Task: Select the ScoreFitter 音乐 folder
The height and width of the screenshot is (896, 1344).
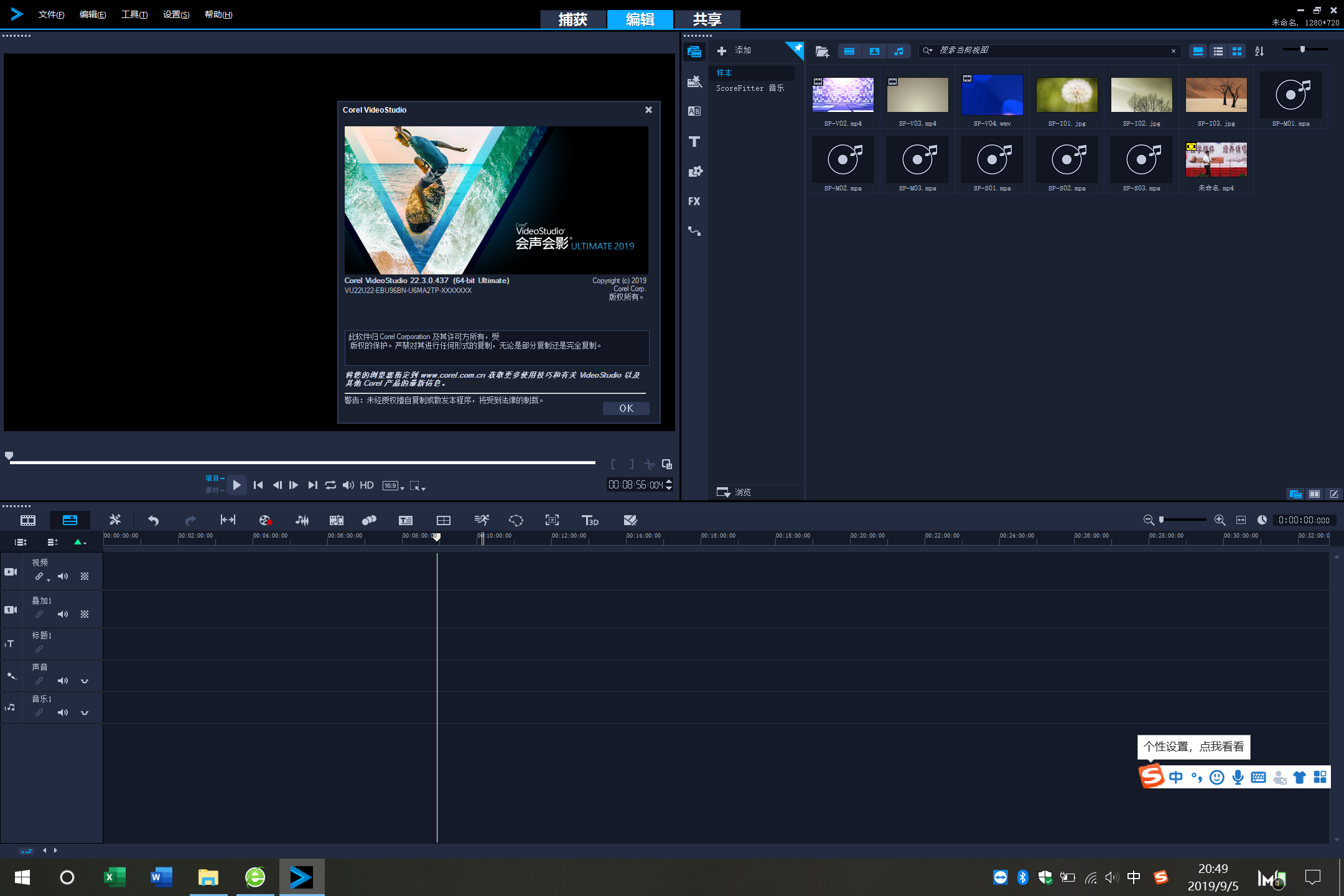Action: point(750,88)
